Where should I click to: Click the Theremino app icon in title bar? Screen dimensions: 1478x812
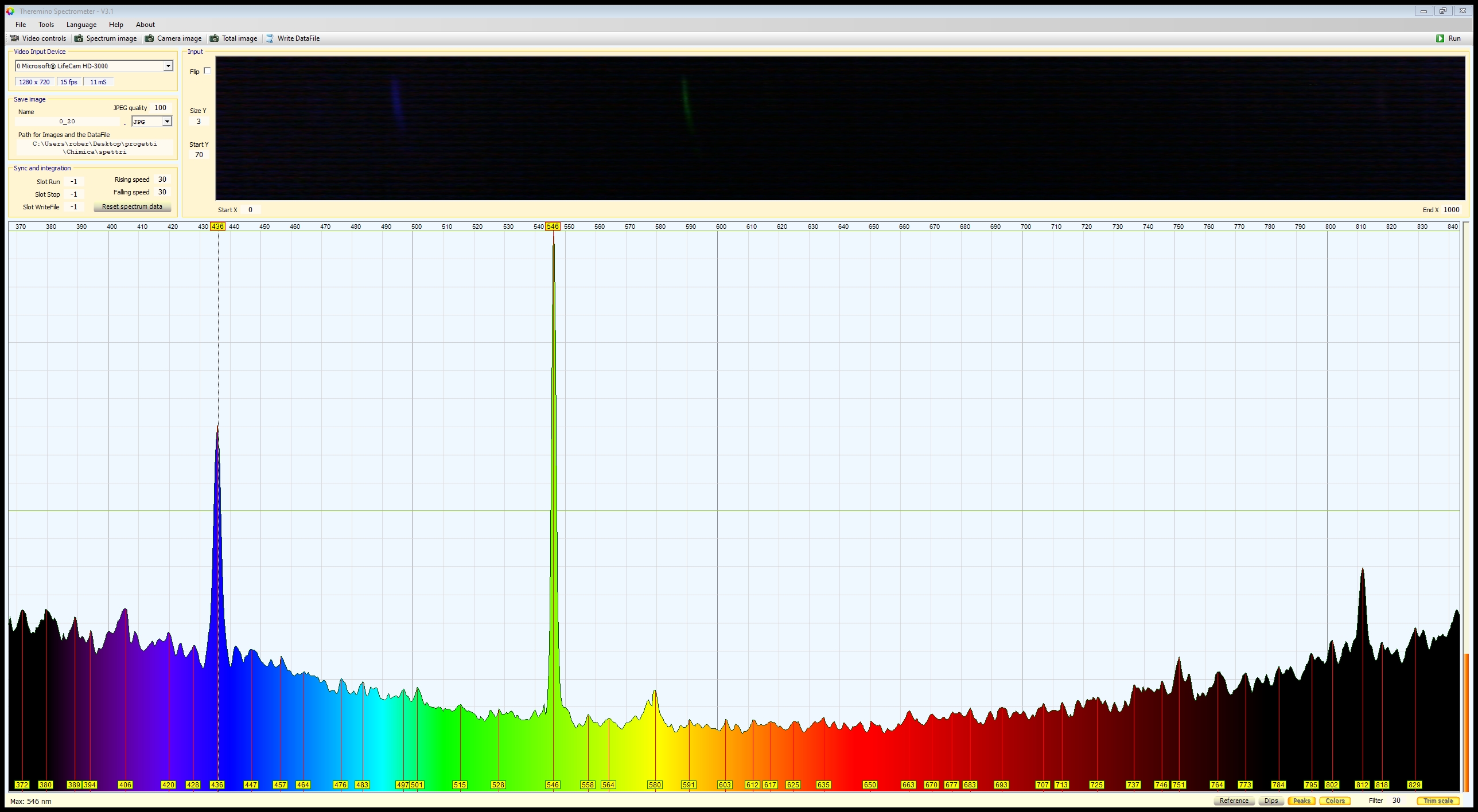10,11
